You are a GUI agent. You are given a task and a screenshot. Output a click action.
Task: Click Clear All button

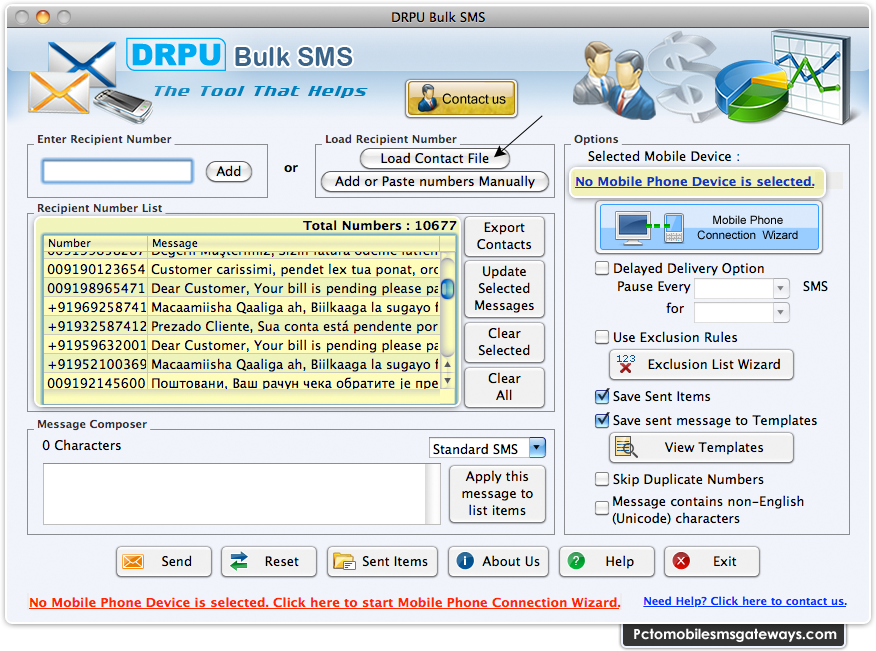(504, 387)
